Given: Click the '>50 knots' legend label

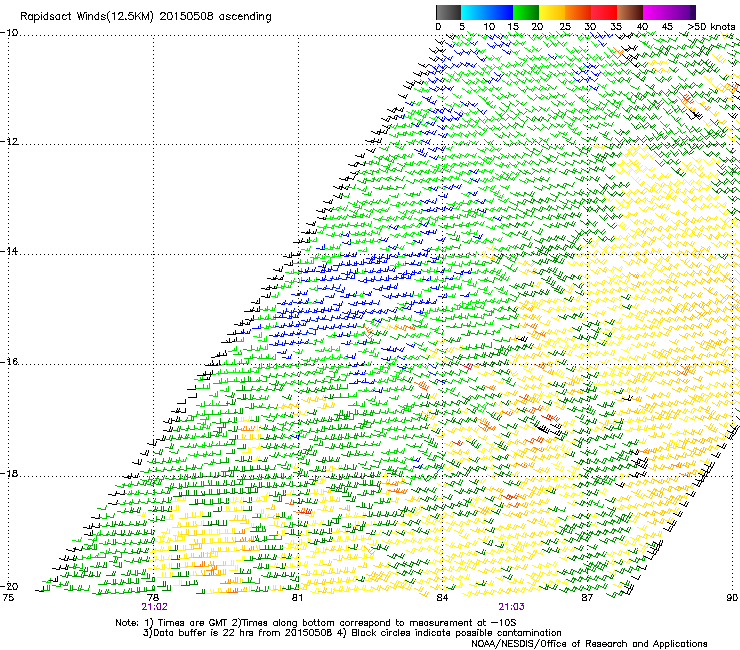Looking at the screenshot, I should (x=711, y=27).
